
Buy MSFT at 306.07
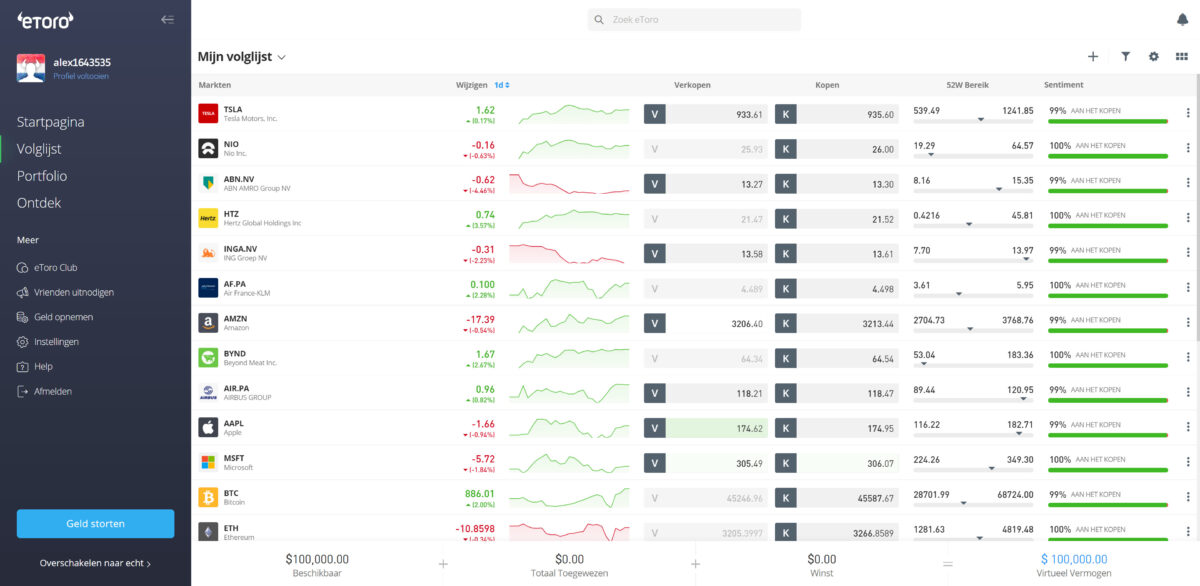[x=837, y=463]
